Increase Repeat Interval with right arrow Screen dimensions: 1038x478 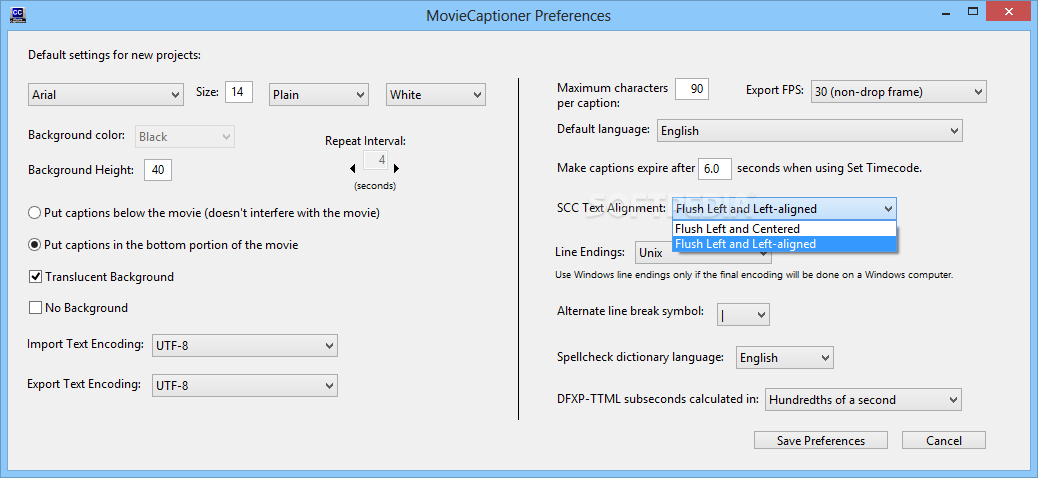396,168
